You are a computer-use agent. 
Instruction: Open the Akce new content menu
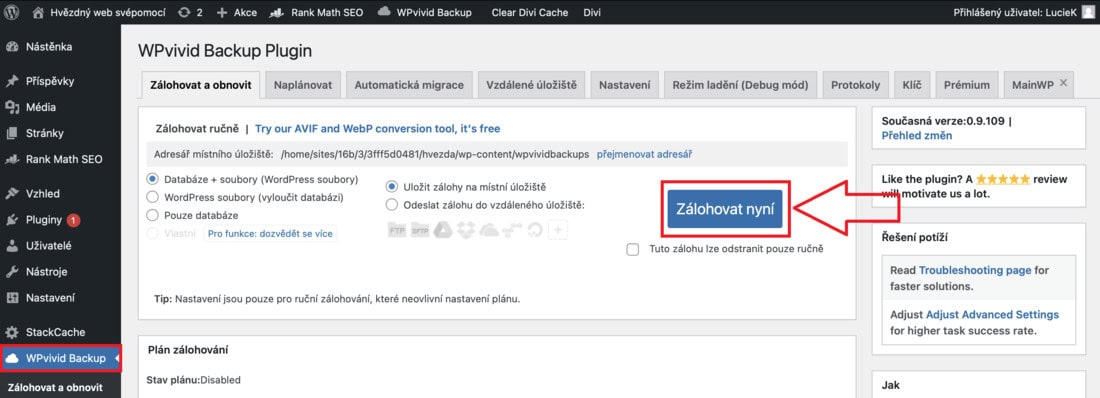pyautogui.click(x=236, y=13)
